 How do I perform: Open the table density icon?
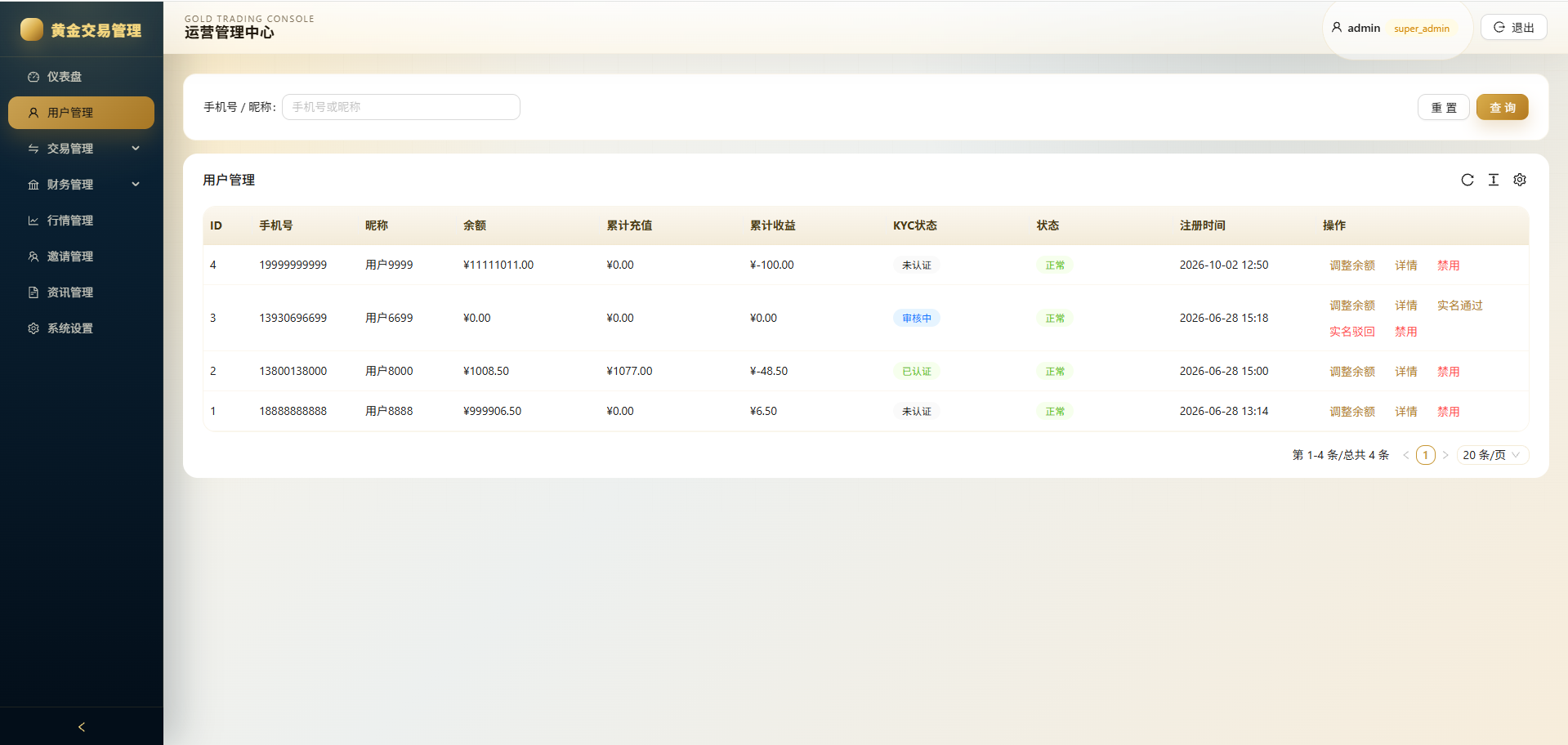pyautogui.click(x=1494, y=180)
